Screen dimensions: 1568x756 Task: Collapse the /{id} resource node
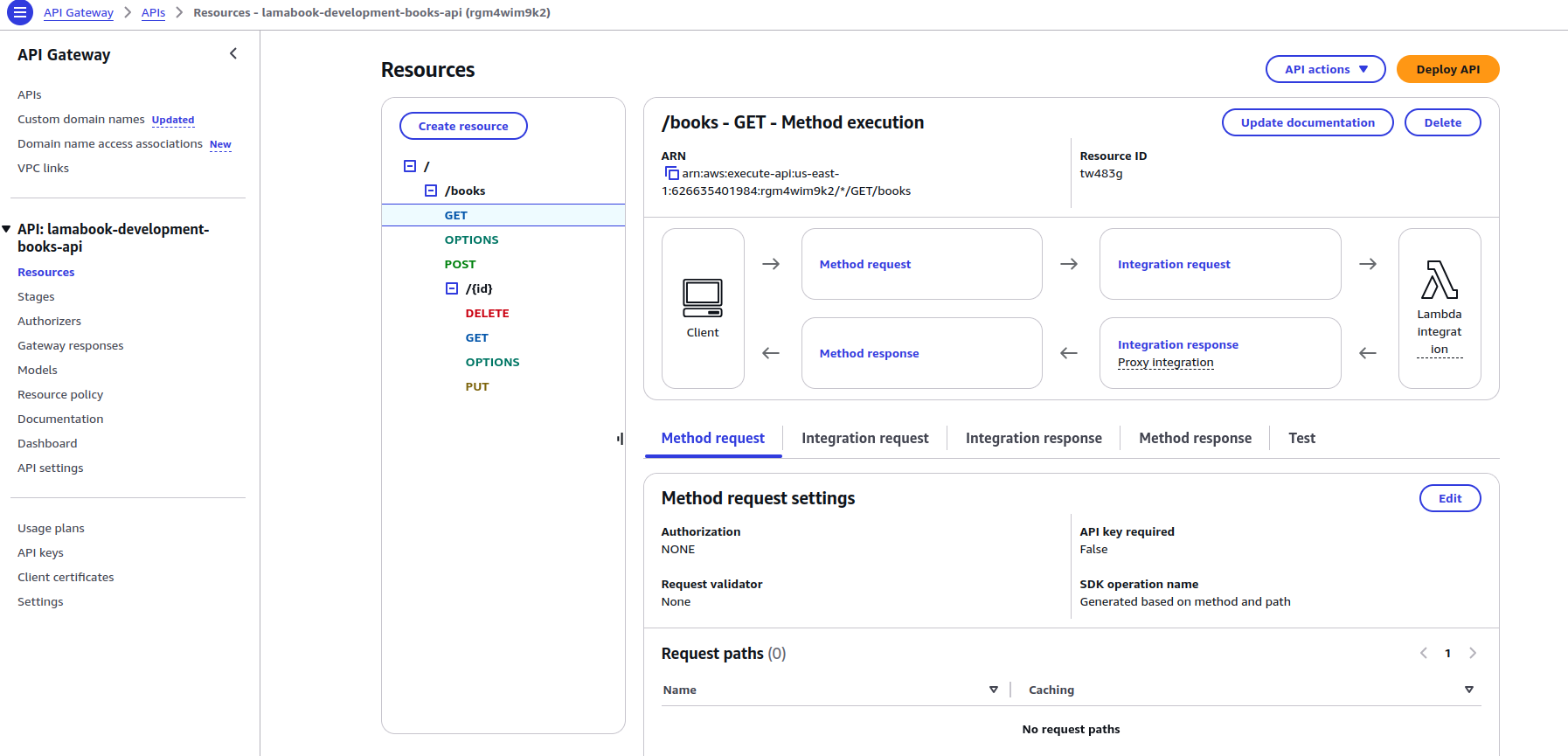coord(452,288)
